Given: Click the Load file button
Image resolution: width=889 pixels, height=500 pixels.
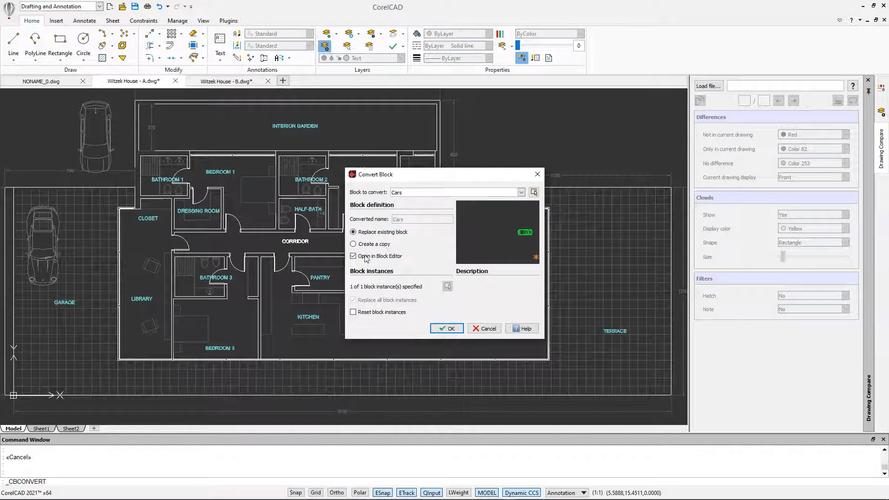Looking at the screenshot, I should click(708, 86).
